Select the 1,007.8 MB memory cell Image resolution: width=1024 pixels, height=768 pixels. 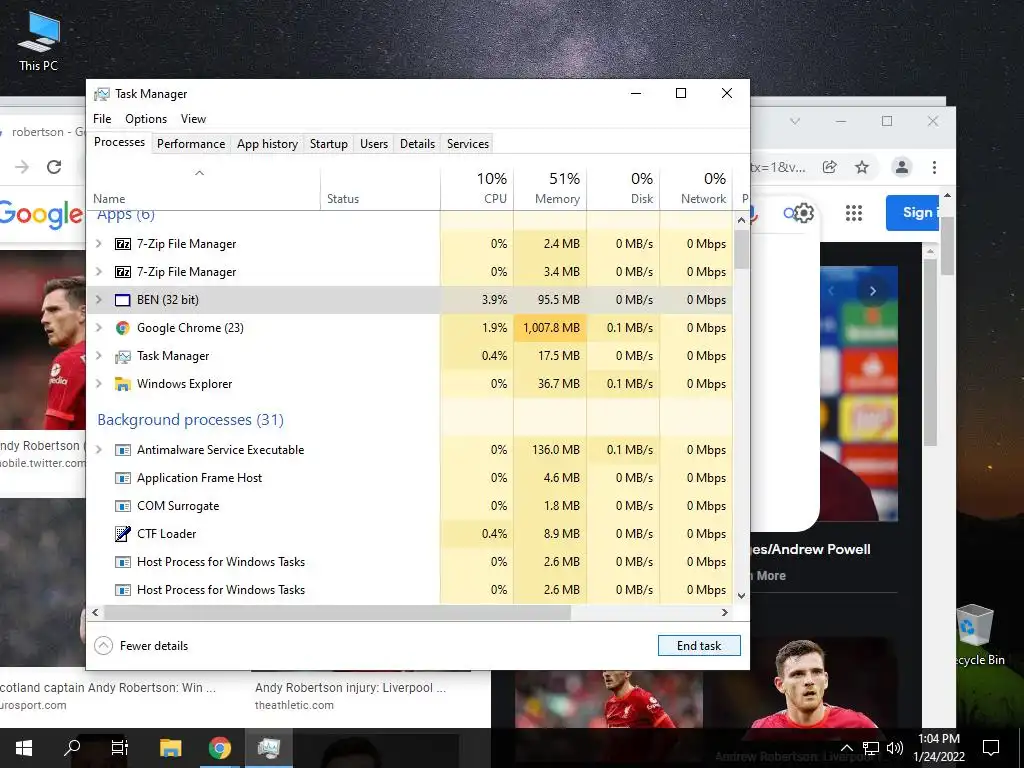click(x=551, y=328)
